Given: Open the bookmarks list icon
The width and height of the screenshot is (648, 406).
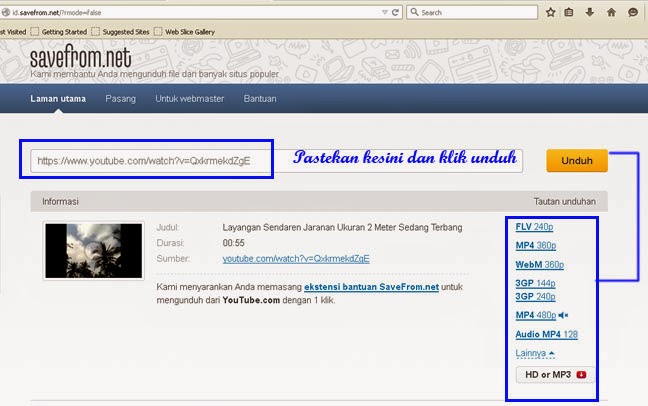Looking at the screenshot, I should (x=569, y=12).
